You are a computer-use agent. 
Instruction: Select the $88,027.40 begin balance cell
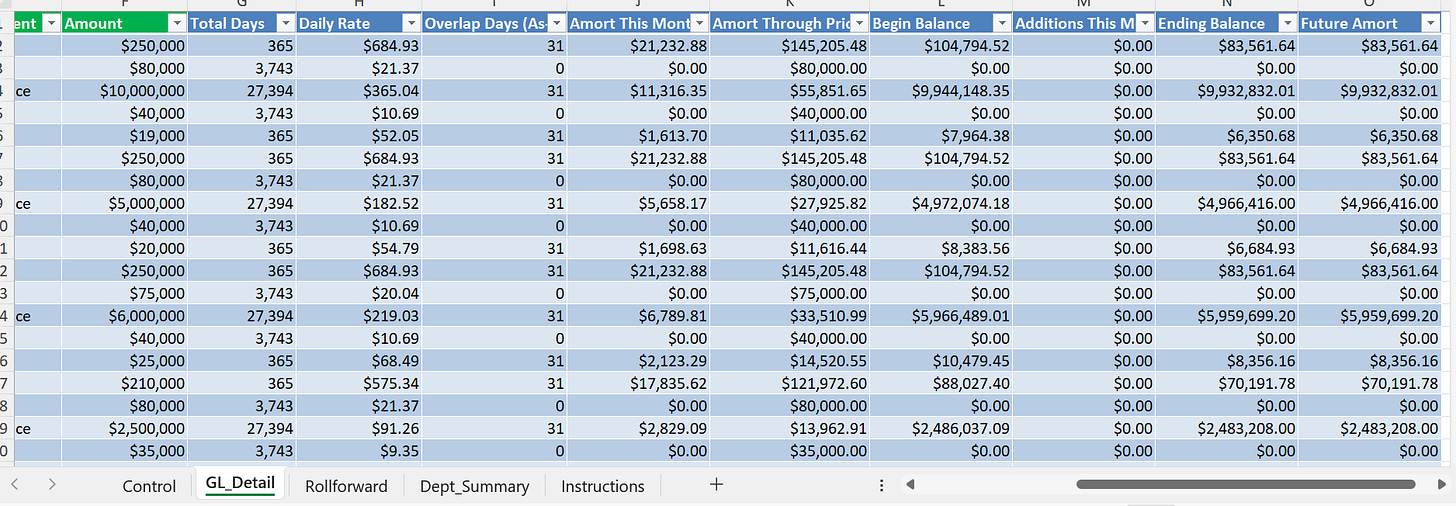(x=941, y=383)
